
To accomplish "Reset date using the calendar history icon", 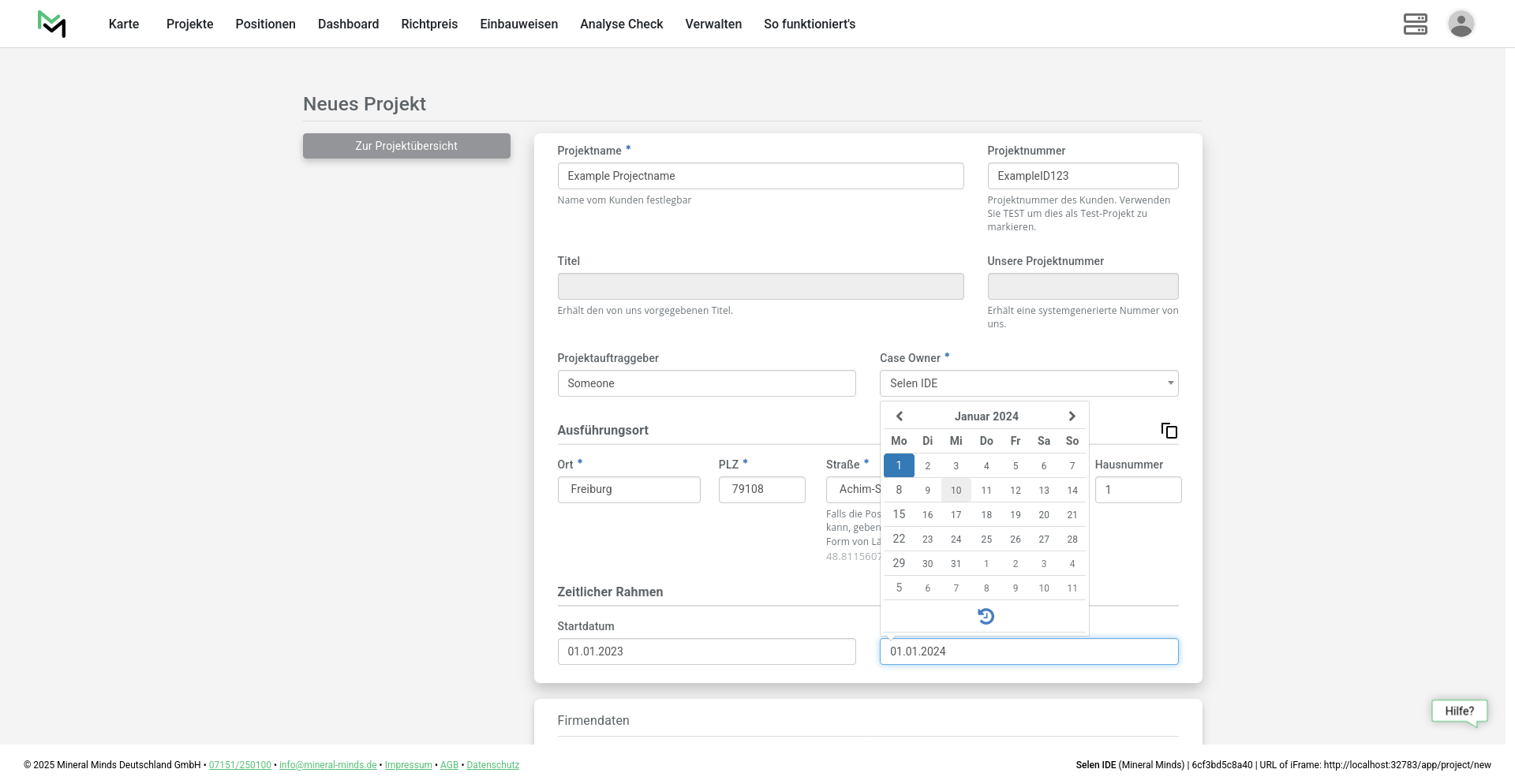I will tap(986, 616).
